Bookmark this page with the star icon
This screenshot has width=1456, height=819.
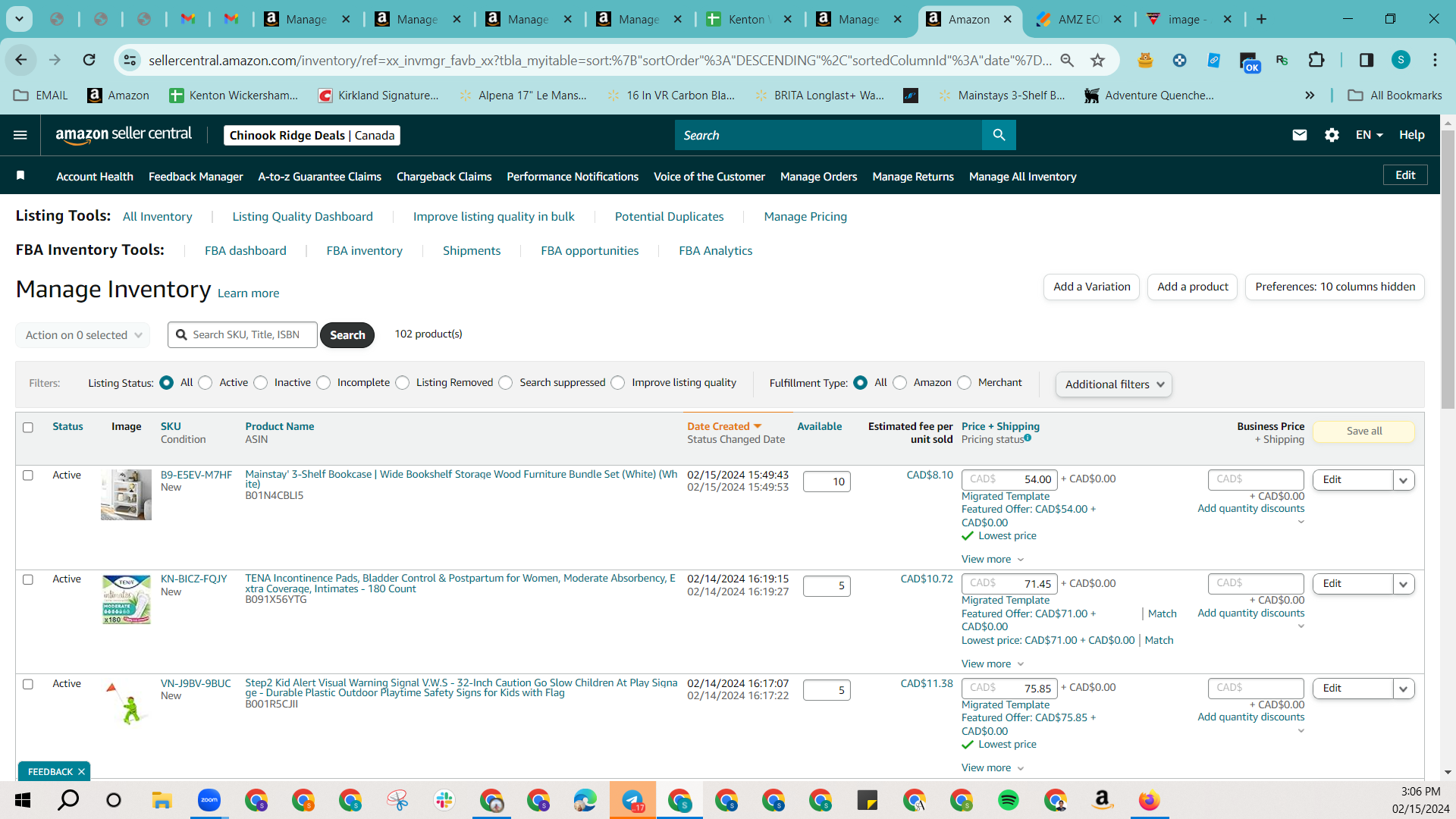coord(1097,60)
